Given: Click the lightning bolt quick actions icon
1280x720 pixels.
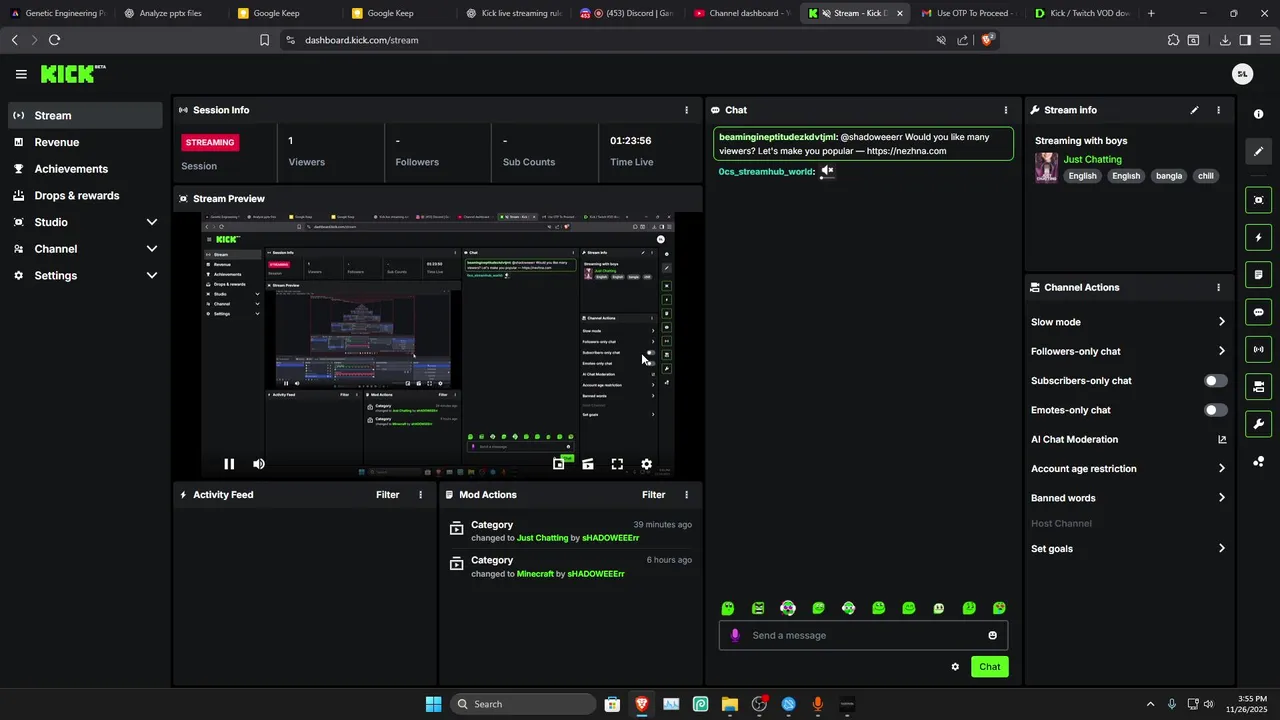Looking at the screenshot, I should [x=1258, y=238].
